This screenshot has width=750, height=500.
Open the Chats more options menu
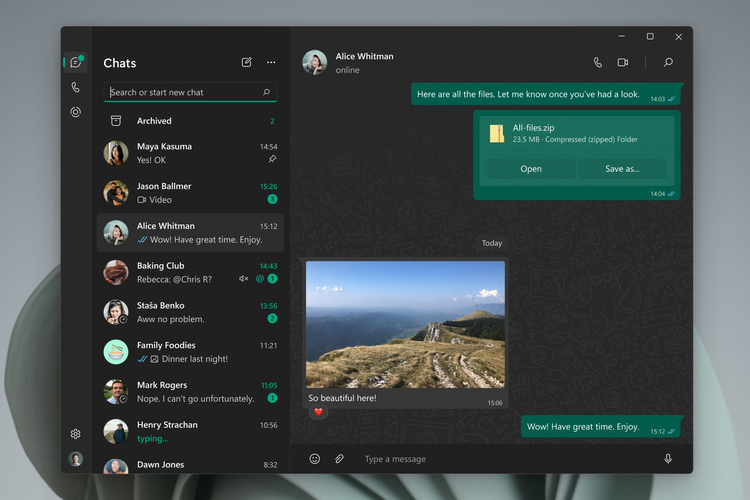click(x=271, y=63)
